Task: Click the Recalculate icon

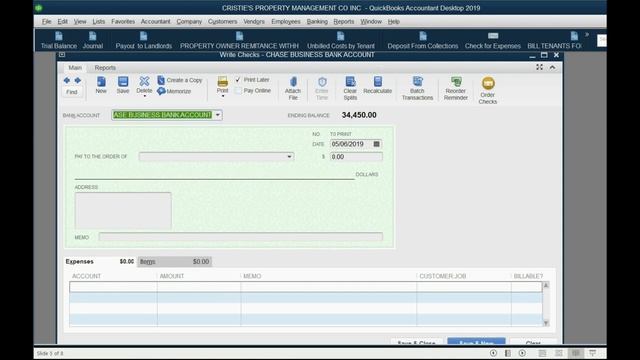Action: 378,81
